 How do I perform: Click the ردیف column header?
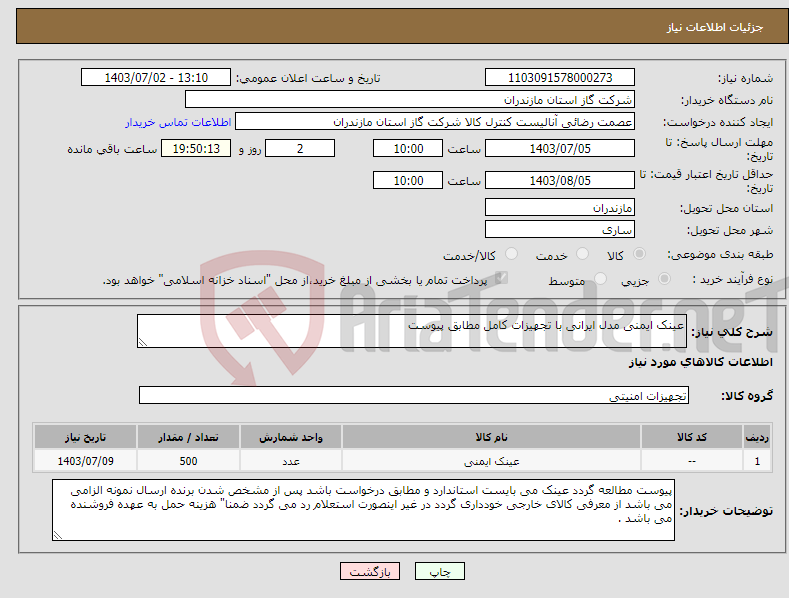point(757,437)
